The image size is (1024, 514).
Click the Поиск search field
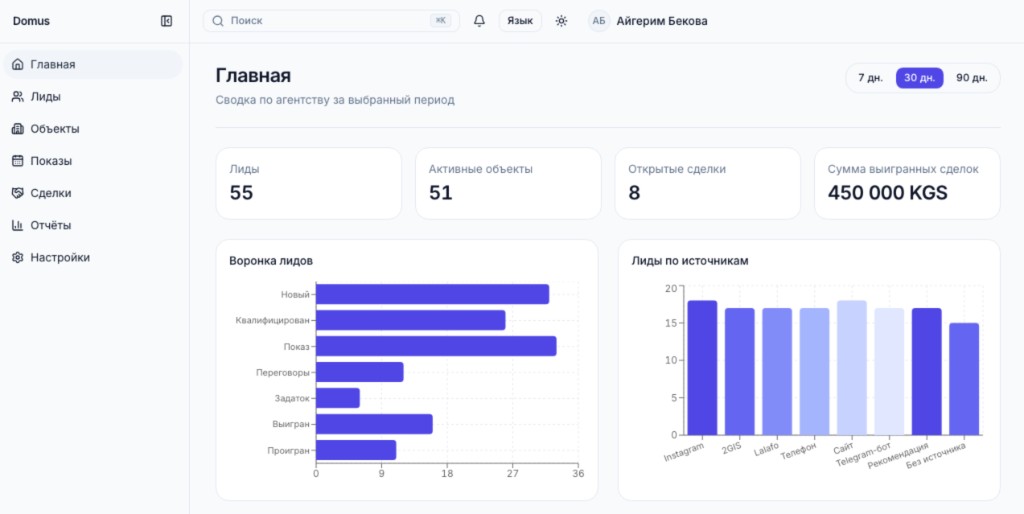[x=331, y=21]
